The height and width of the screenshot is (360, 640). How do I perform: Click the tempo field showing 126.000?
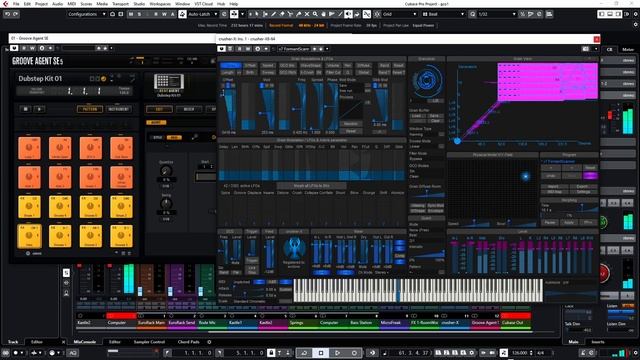(x=520, y=353)
